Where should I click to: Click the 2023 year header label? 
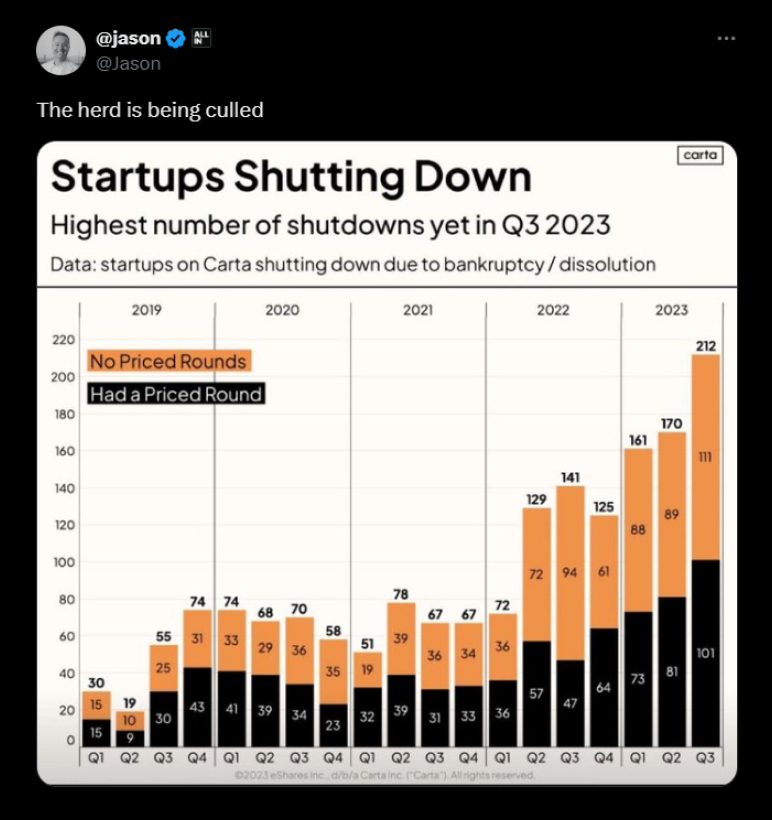tap(671, 310)
